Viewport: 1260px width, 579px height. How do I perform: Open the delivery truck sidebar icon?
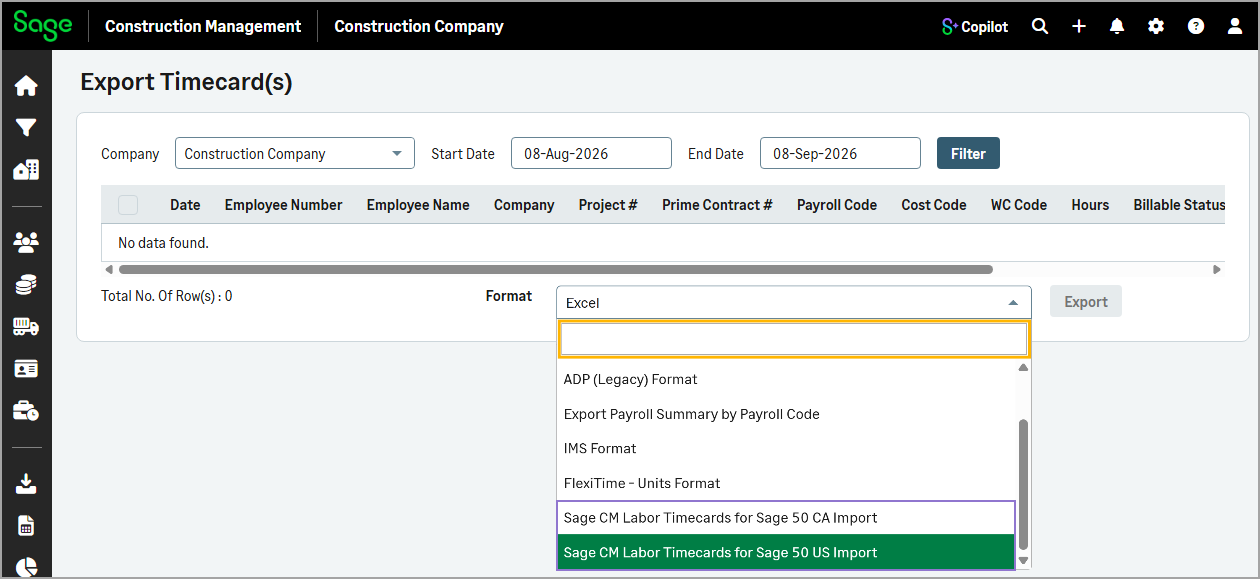pos(26,327)
